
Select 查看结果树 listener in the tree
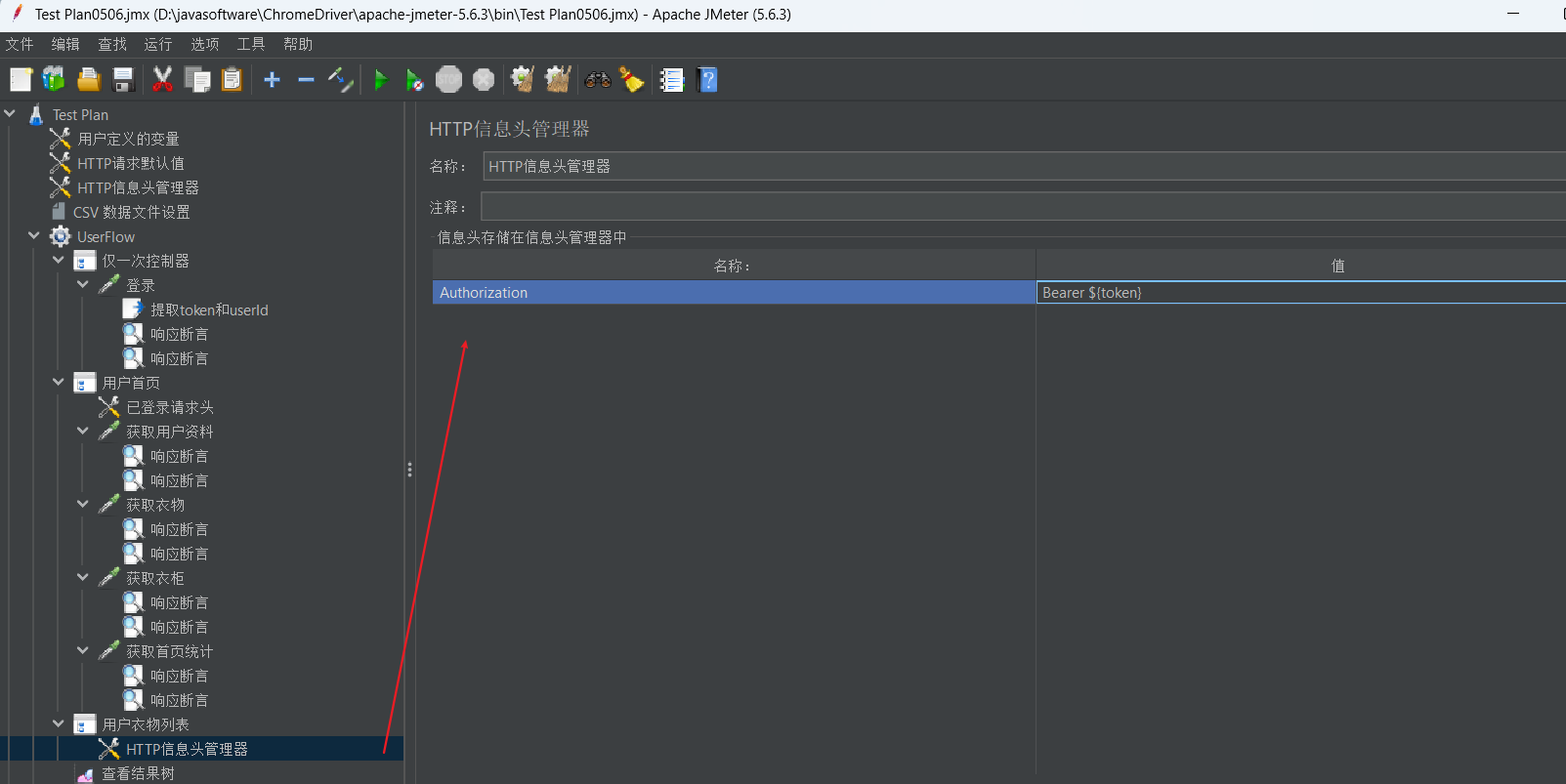click(138, 773)
